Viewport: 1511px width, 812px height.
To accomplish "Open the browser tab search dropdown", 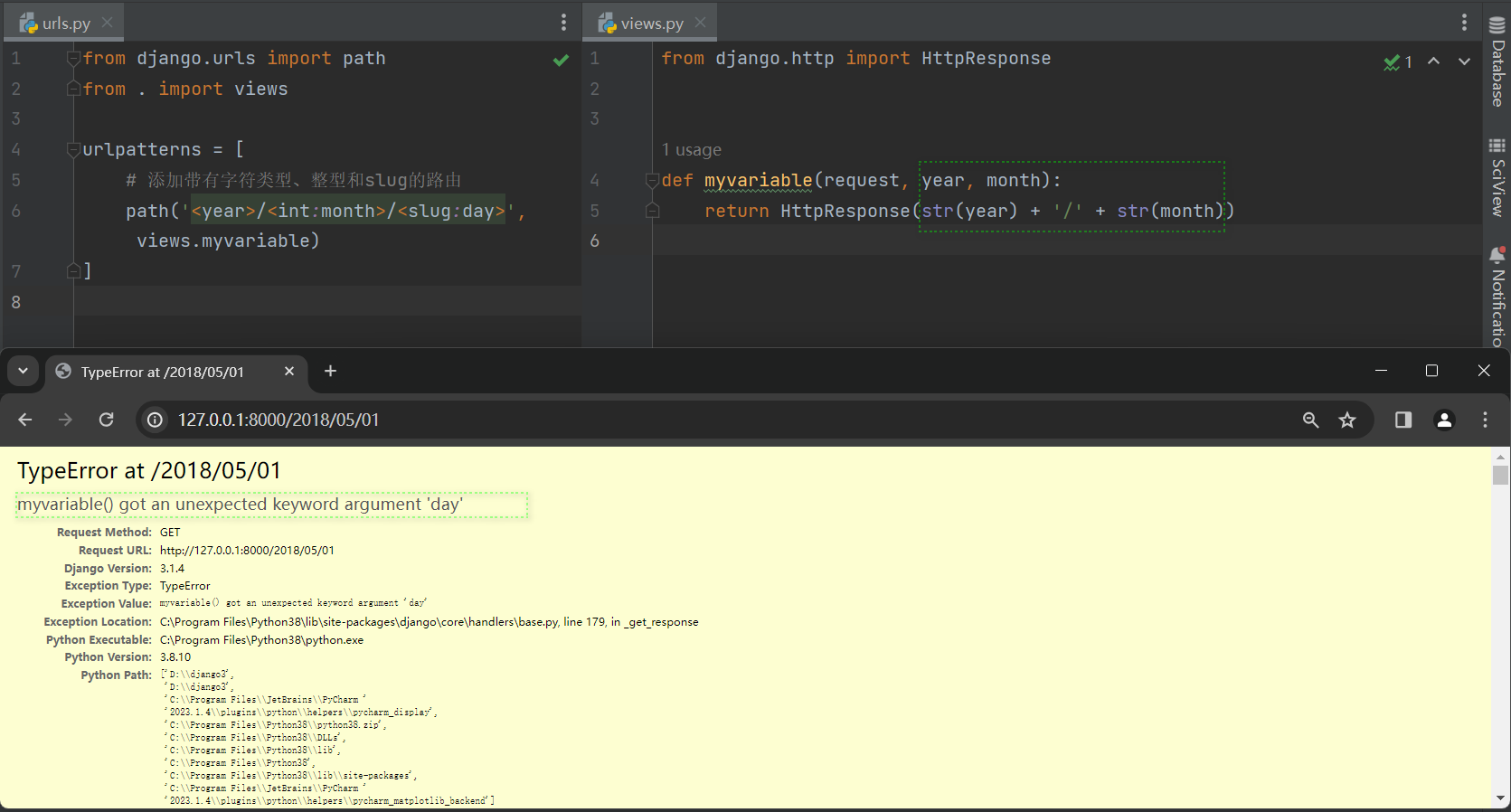I will [23, 371].
